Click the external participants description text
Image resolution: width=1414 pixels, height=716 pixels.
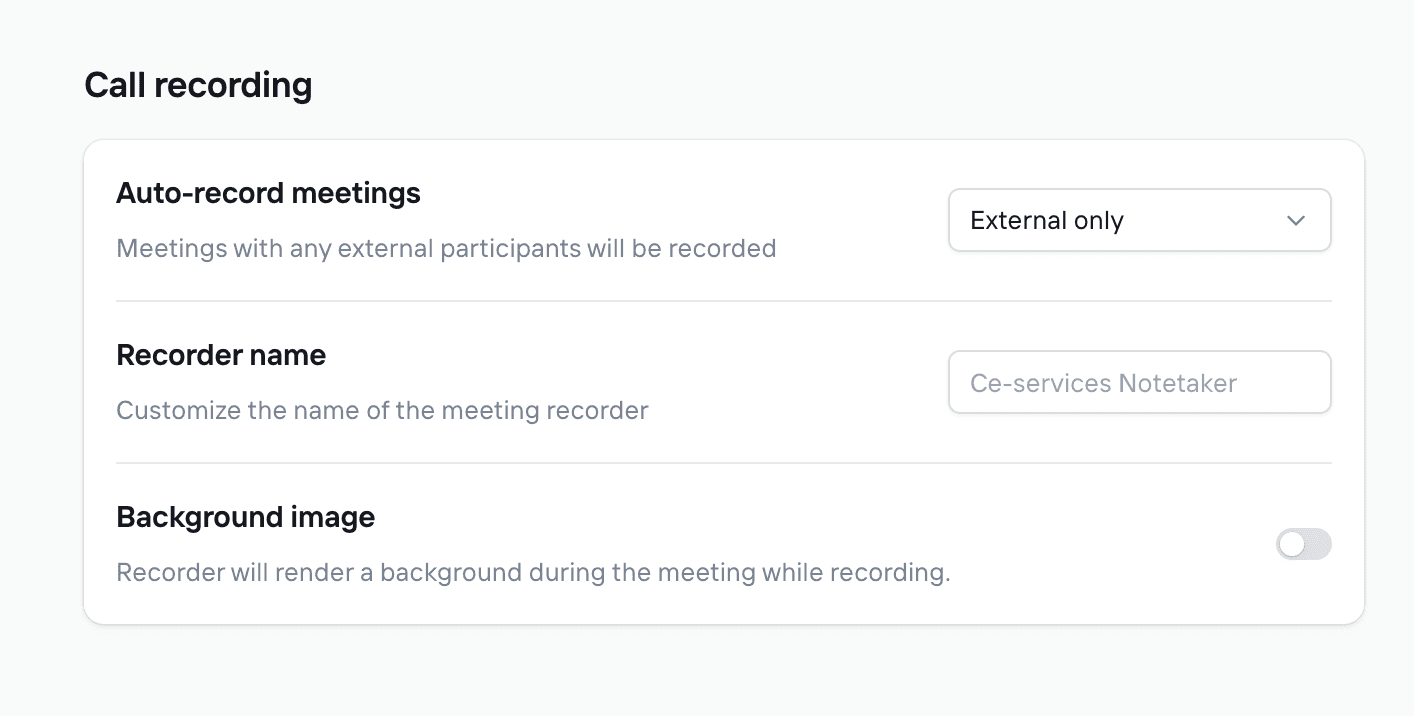coord(446,248)
